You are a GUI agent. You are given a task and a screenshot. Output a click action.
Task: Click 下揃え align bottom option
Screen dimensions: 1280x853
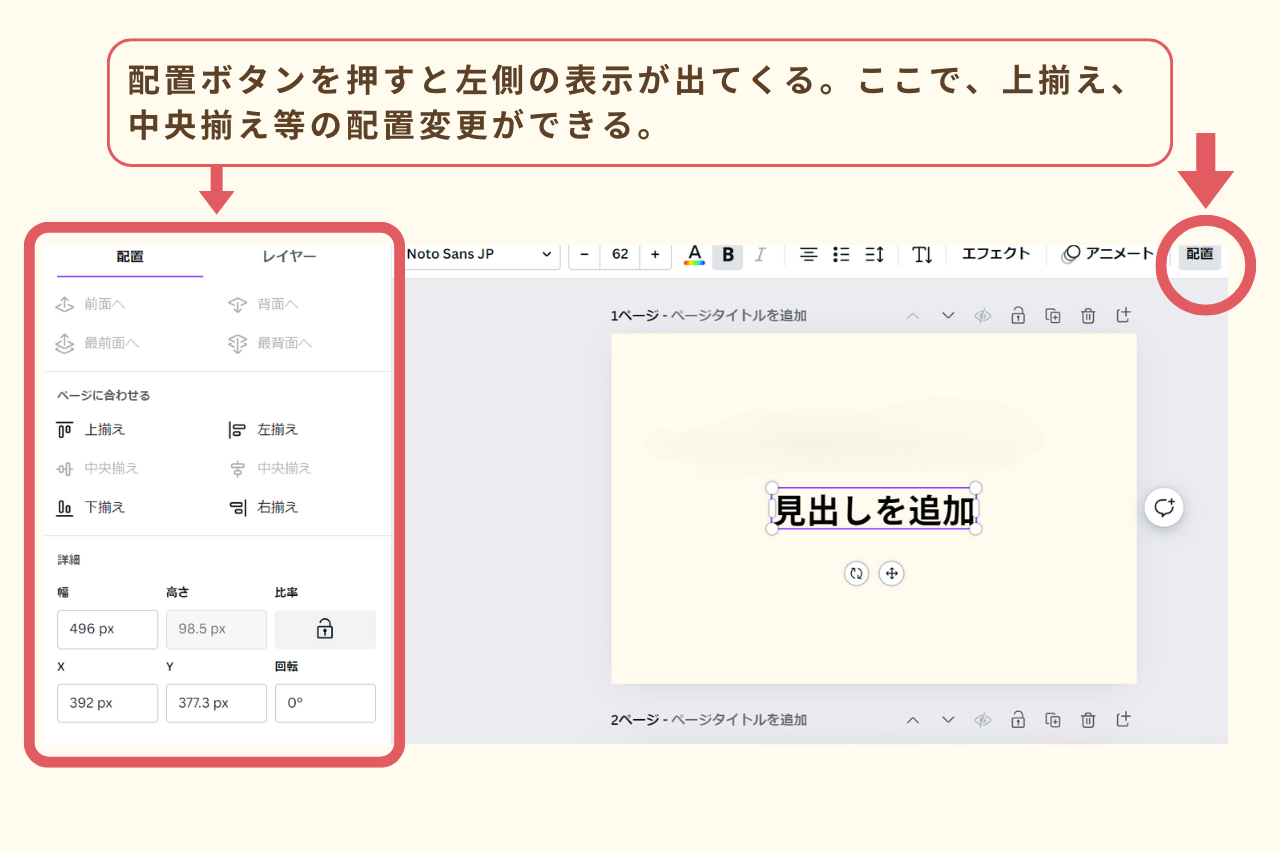[x=91, y=508]
